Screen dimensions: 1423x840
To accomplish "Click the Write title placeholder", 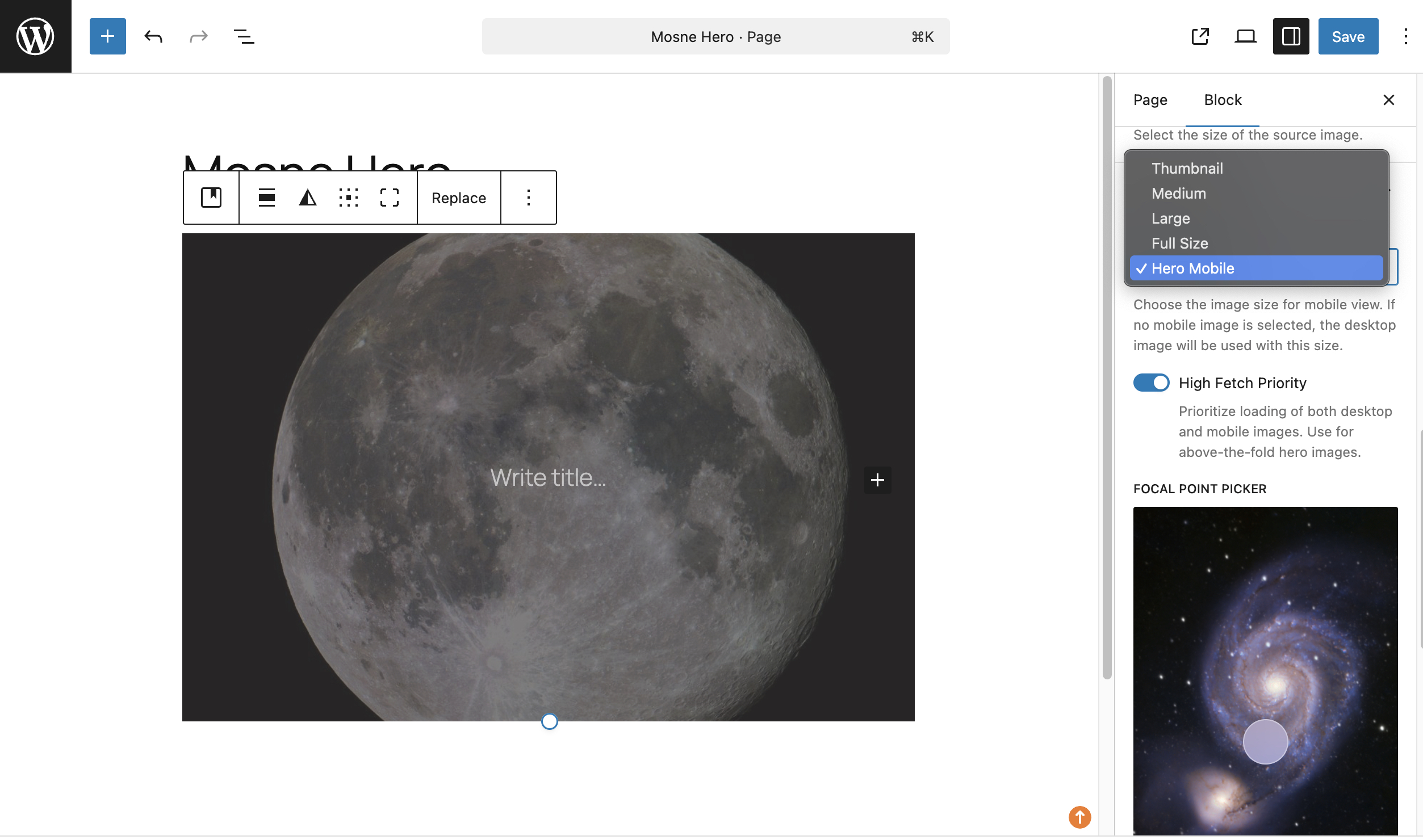I will (x=548, y=477).
